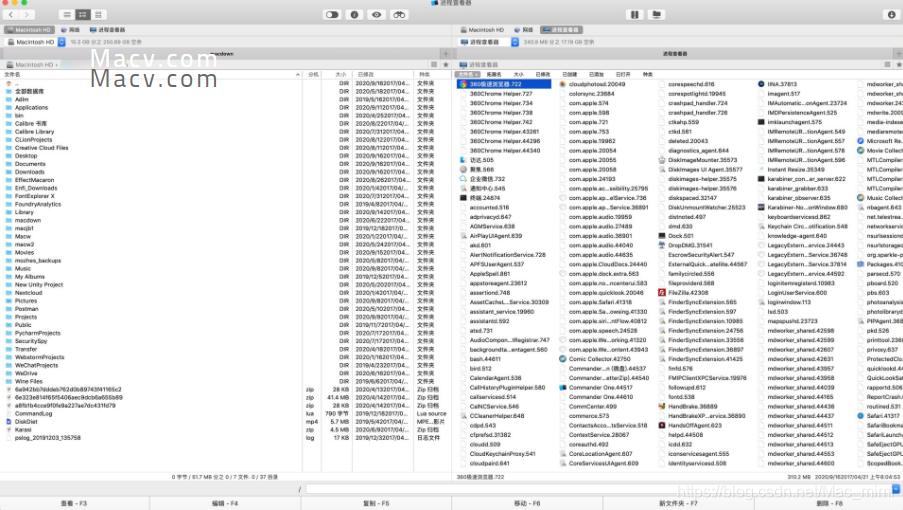Go forward with the right arrow button
The width and height of the screenshot is (903, 510).
[x=26, y=14]
